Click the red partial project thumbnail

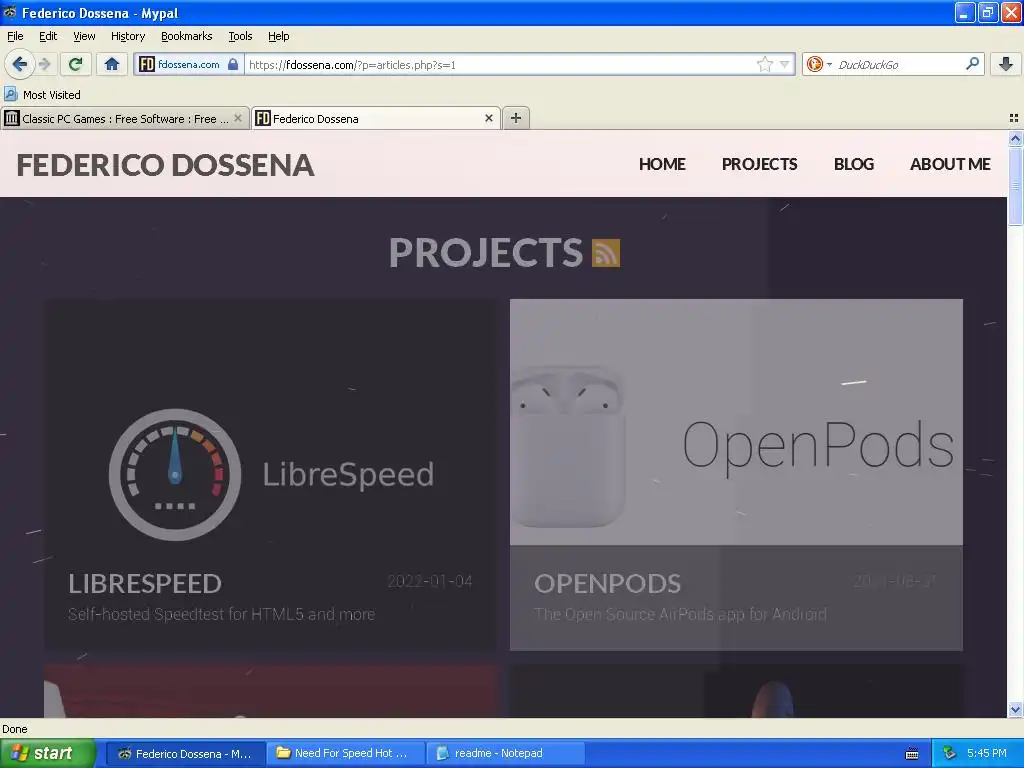point(270,691)
